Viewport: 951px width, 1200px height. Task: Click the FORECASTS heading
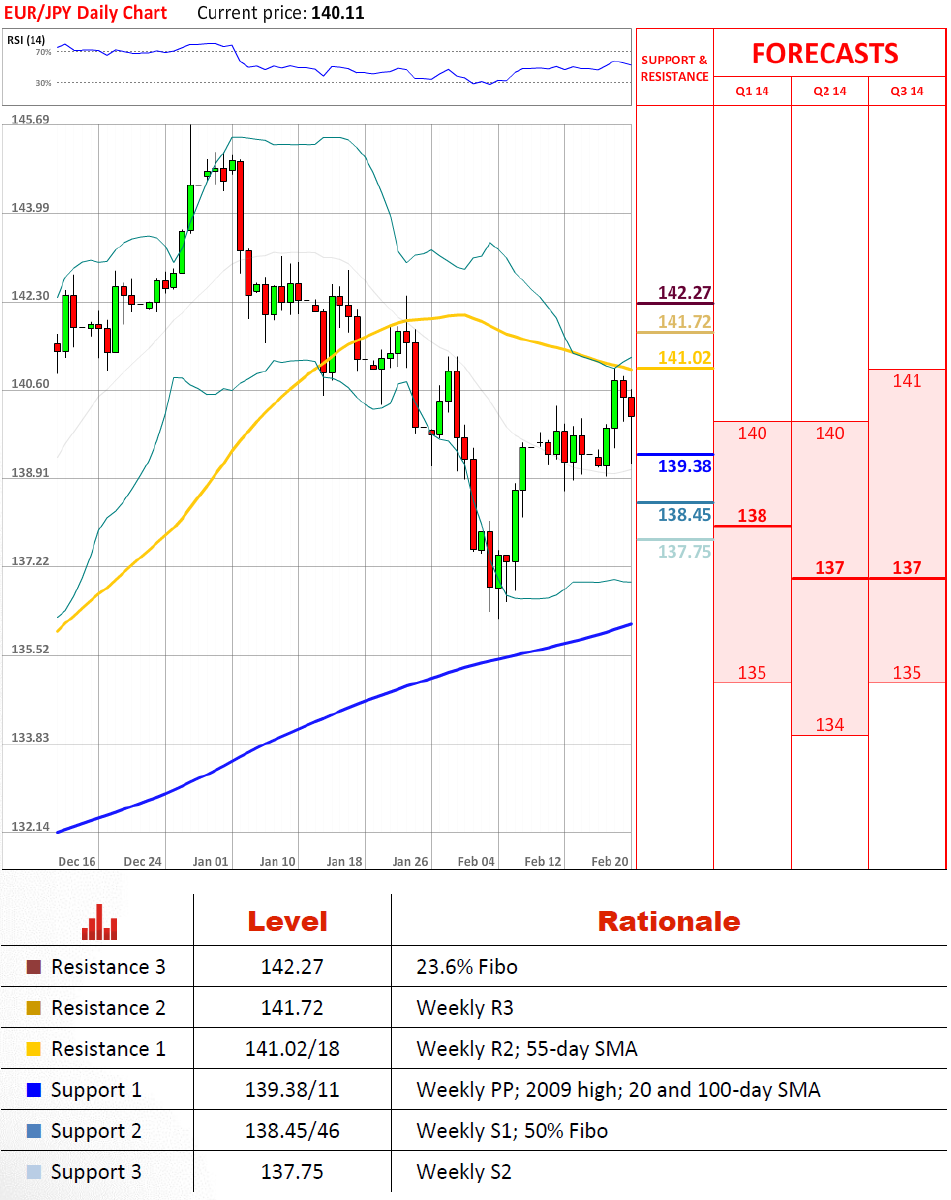coord(825,53)
